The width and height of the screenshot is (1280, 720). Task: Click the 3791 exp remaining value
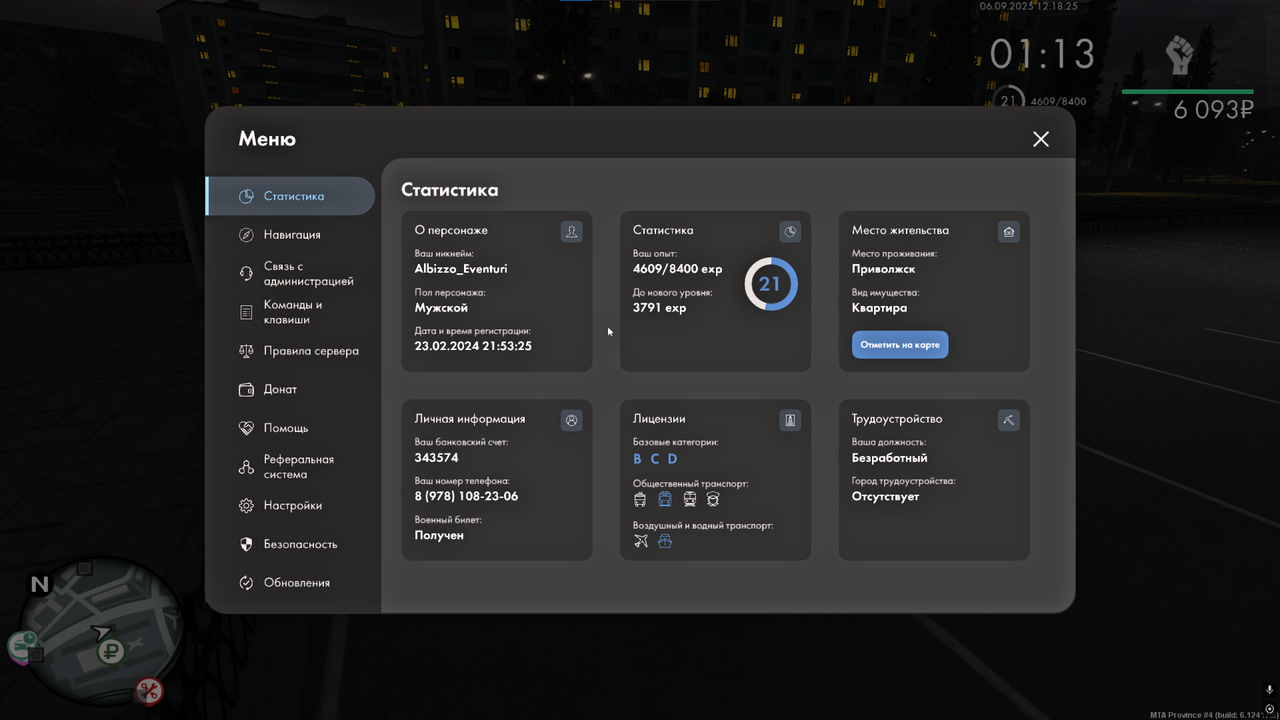point(660,308)
